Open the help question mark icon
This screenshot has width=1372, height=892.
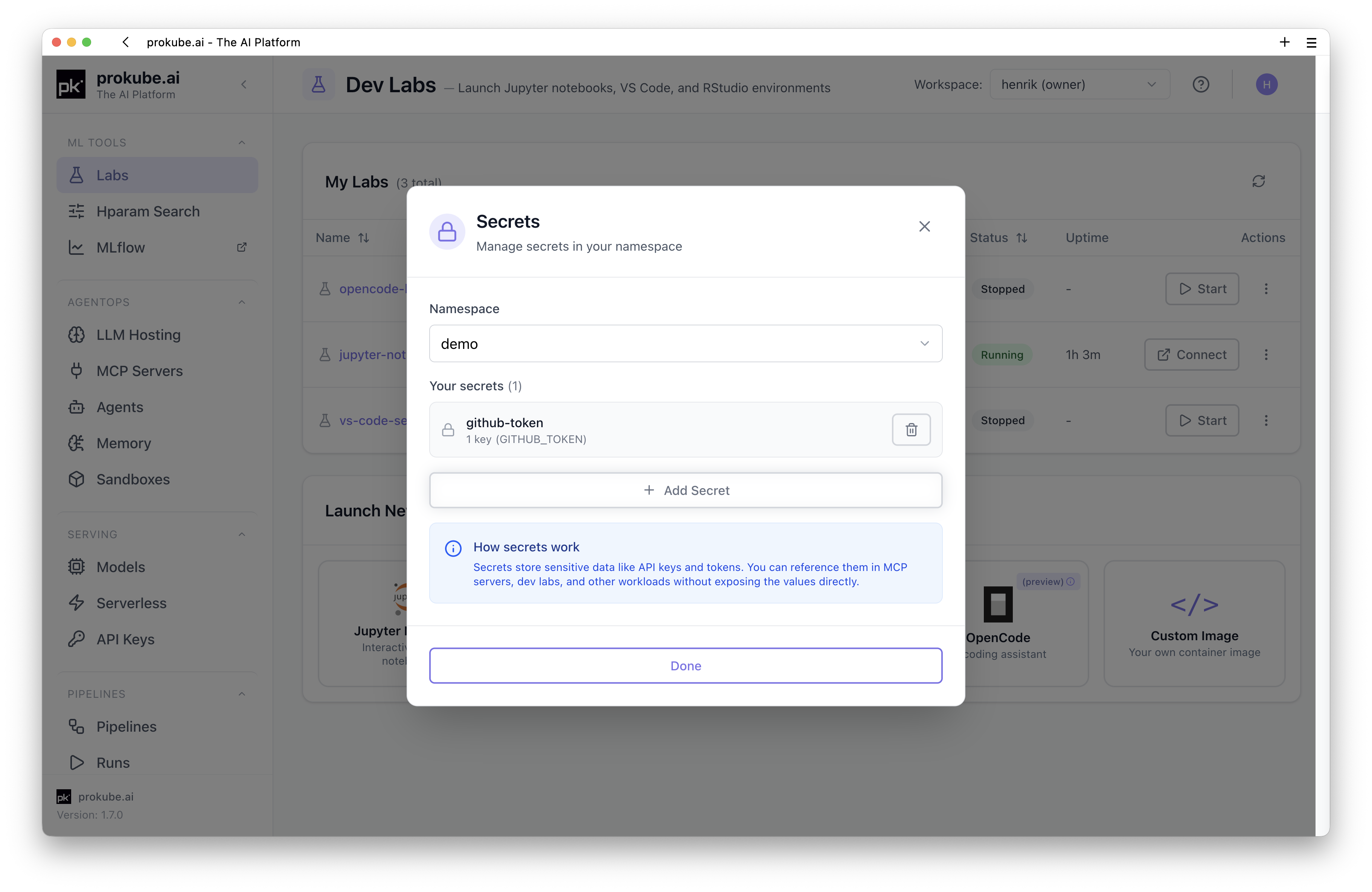tap(1200, 85)
